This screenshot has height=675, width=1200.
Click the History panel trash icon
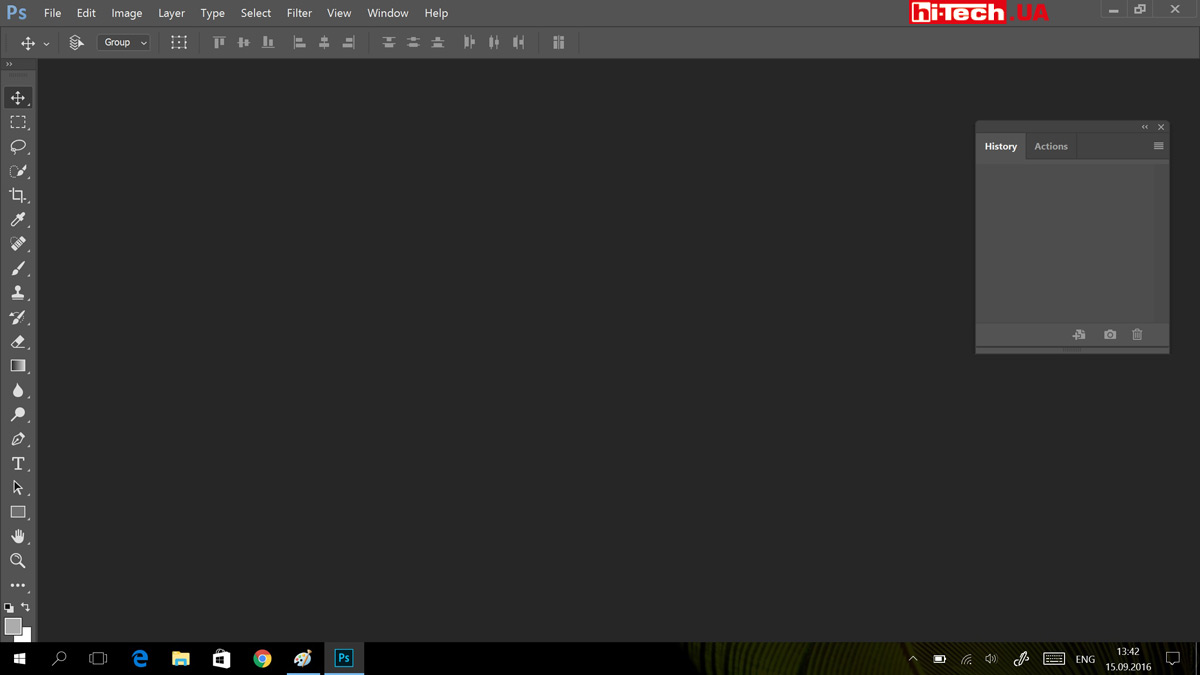(x=1137, y=335)
